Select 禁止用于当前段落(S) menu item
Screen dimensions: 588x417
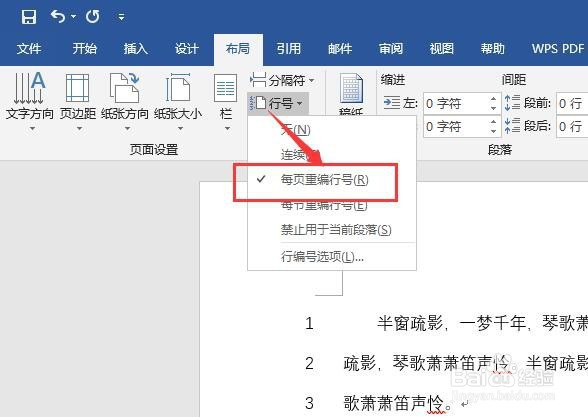click(332, 230)
